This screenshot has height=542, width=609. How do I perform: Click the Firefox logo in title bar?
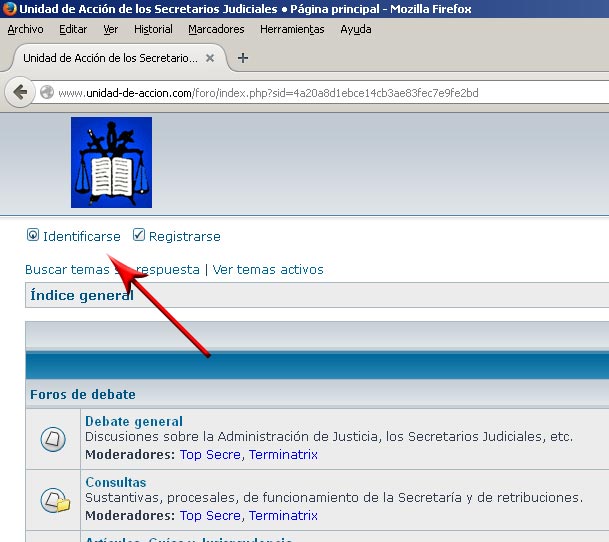pyautogui.click(x=9, y=9)
